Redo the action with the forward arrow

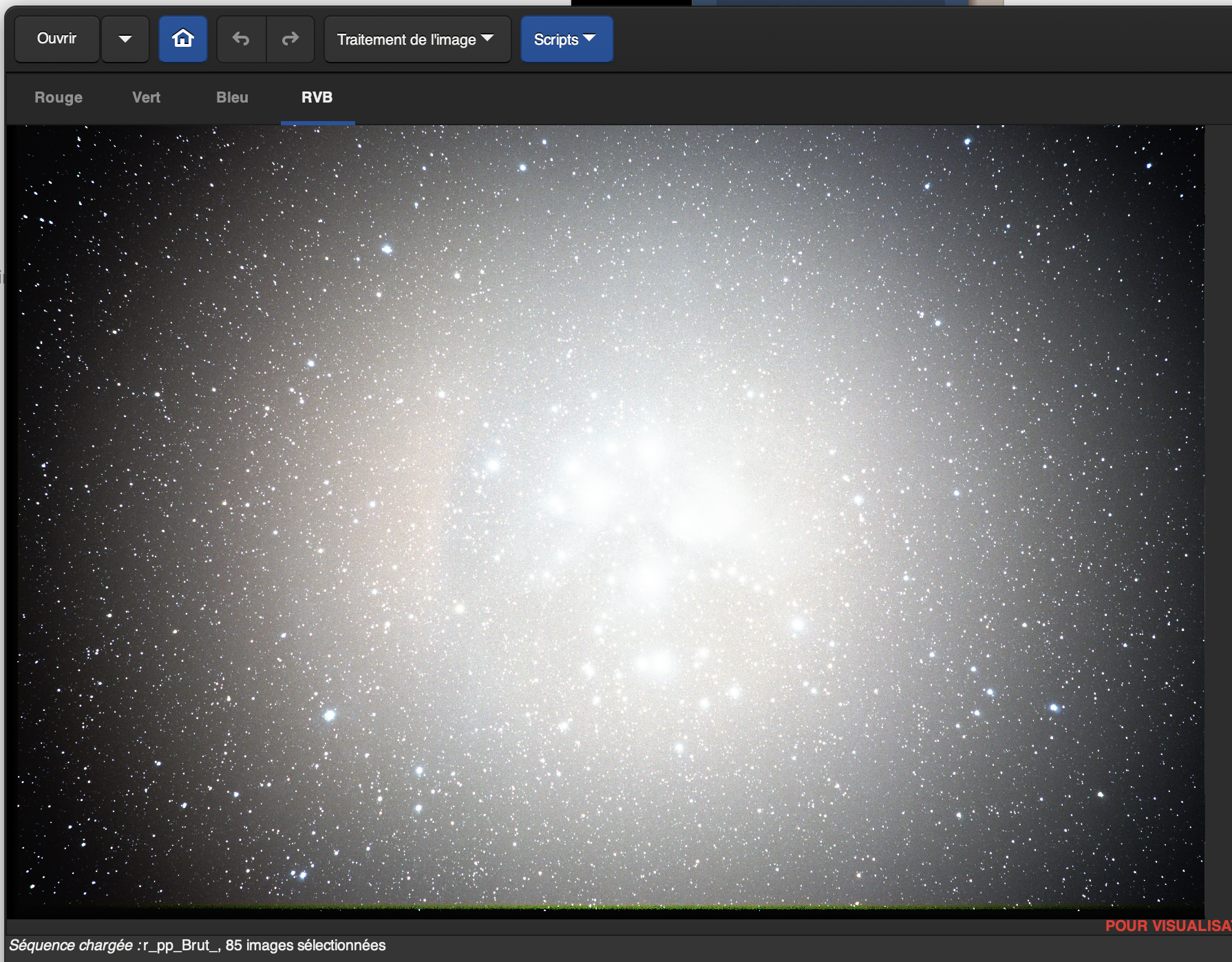pyautogui.click(x=290, y=39)
